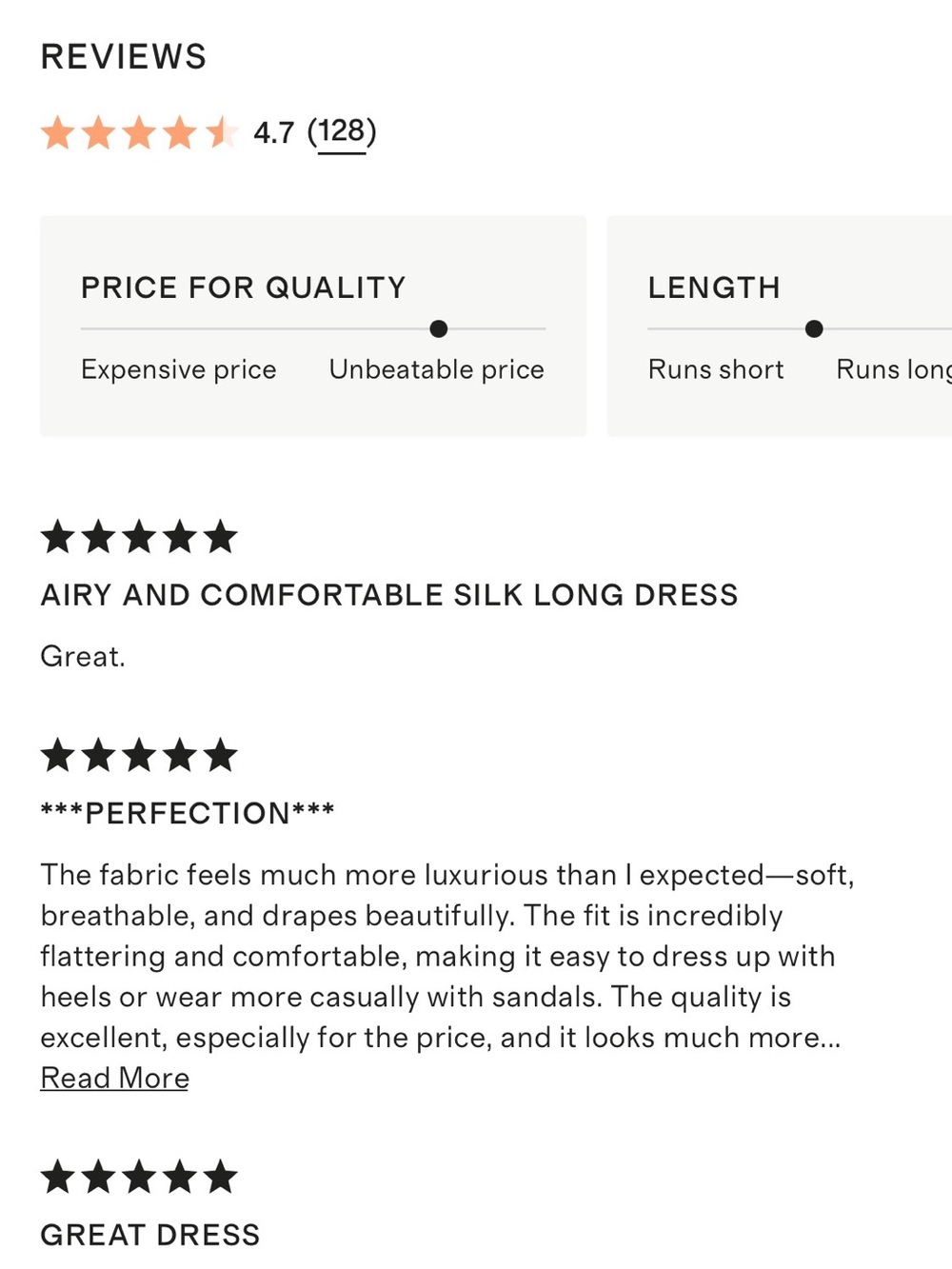952x1269 pixels.
Task: Click the Great Dress review title
Action: [x=150, y=1235]
